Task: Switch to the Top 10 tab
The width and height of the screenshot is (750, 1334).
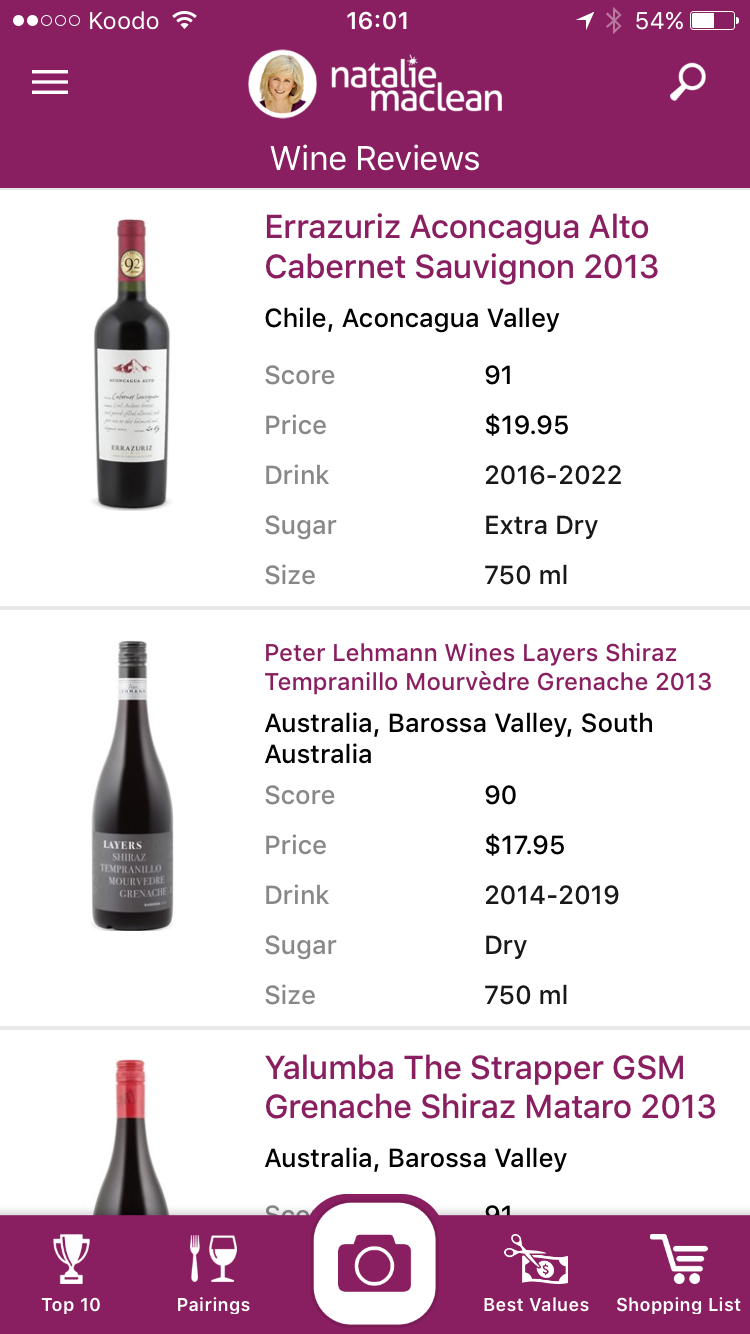Action: click(71, 1304)
